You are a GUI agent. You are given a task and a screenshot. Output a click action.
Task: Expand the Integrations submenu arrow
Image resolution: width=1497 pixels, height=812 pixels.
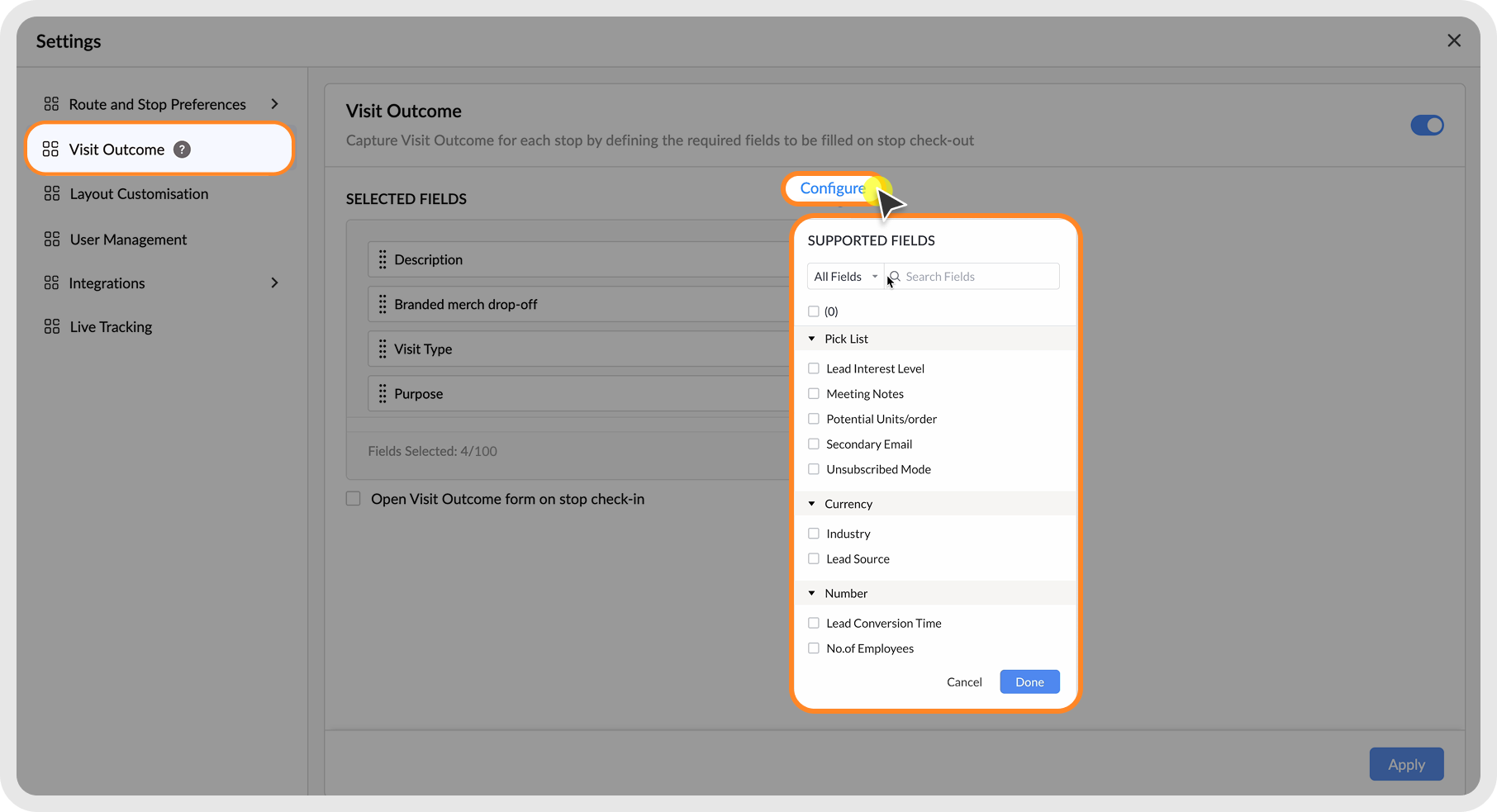pos(274,283)
